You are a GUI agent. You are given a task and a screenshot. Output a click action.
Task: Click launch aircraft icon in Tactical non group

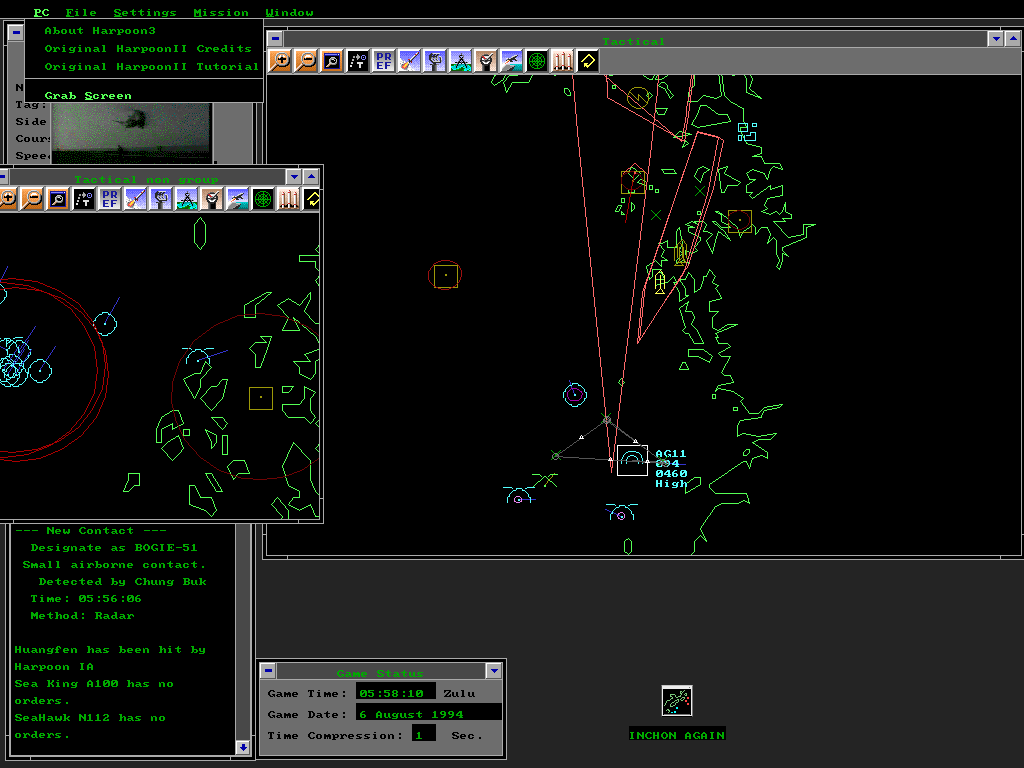tap(237, 199)
